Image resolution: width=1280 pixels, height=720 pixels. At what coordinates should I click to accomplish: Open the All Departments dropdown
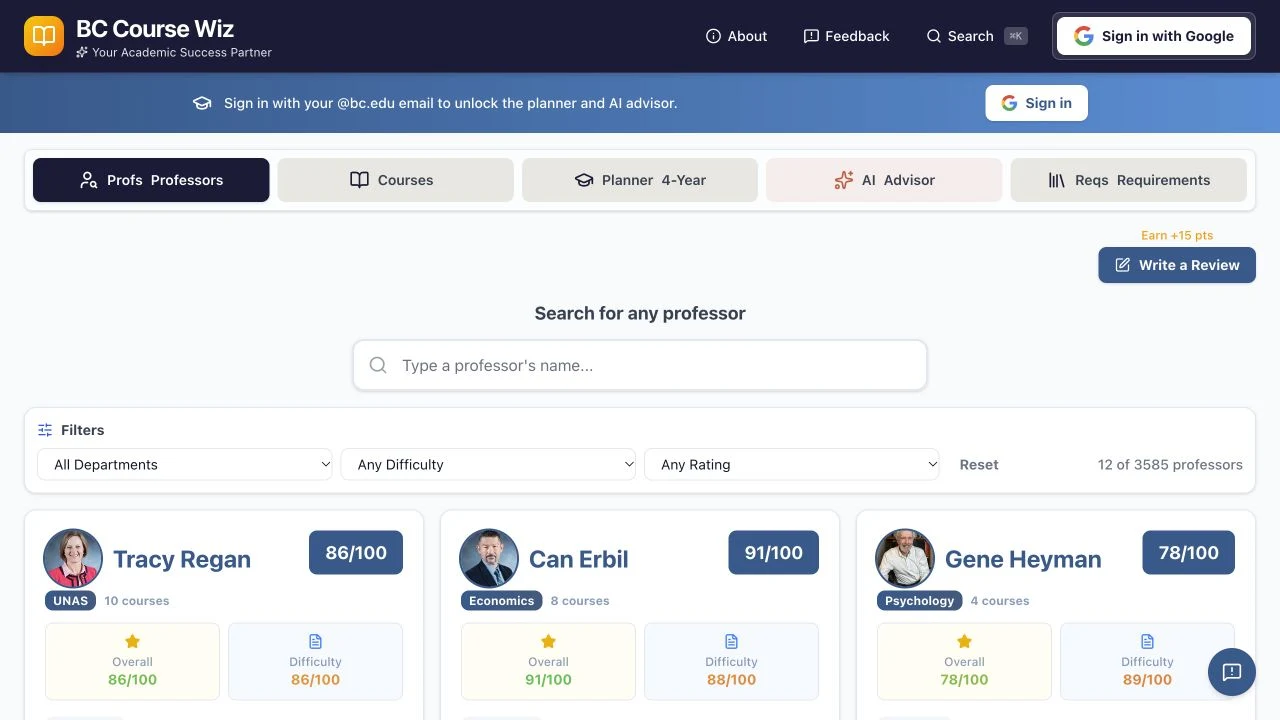click(x=185, y=464)
